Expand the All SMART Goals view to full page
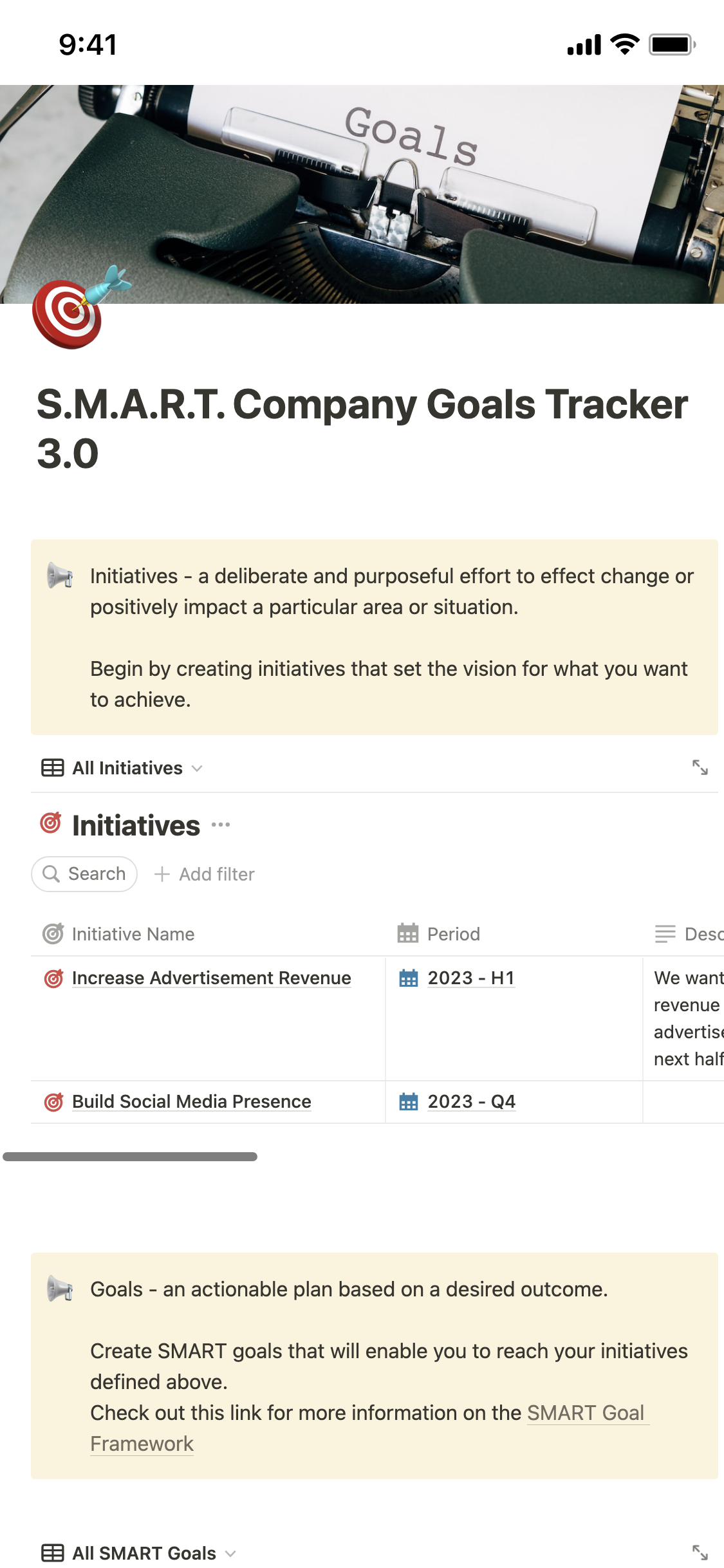Image resolution: width=724 pixels, height=1568 pixels. pyautogui.click(x=700, y=1552)
